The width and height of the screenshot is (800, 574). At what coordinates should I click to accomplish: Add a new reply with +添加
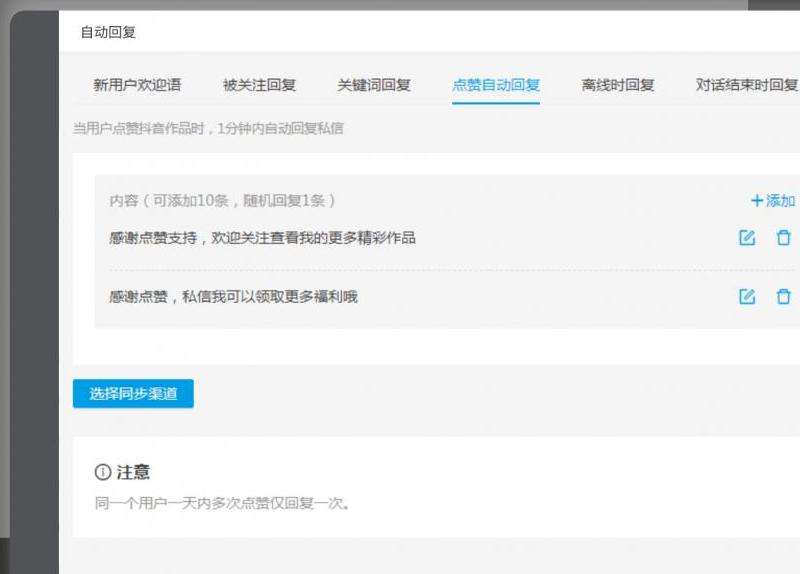click(772, 201)
